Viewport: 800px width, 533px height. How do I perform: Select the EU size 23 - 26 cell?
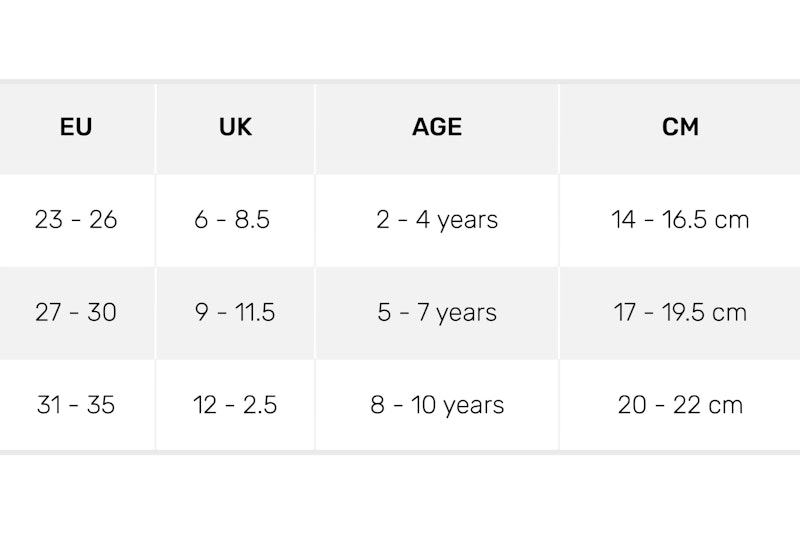[76, 220]
